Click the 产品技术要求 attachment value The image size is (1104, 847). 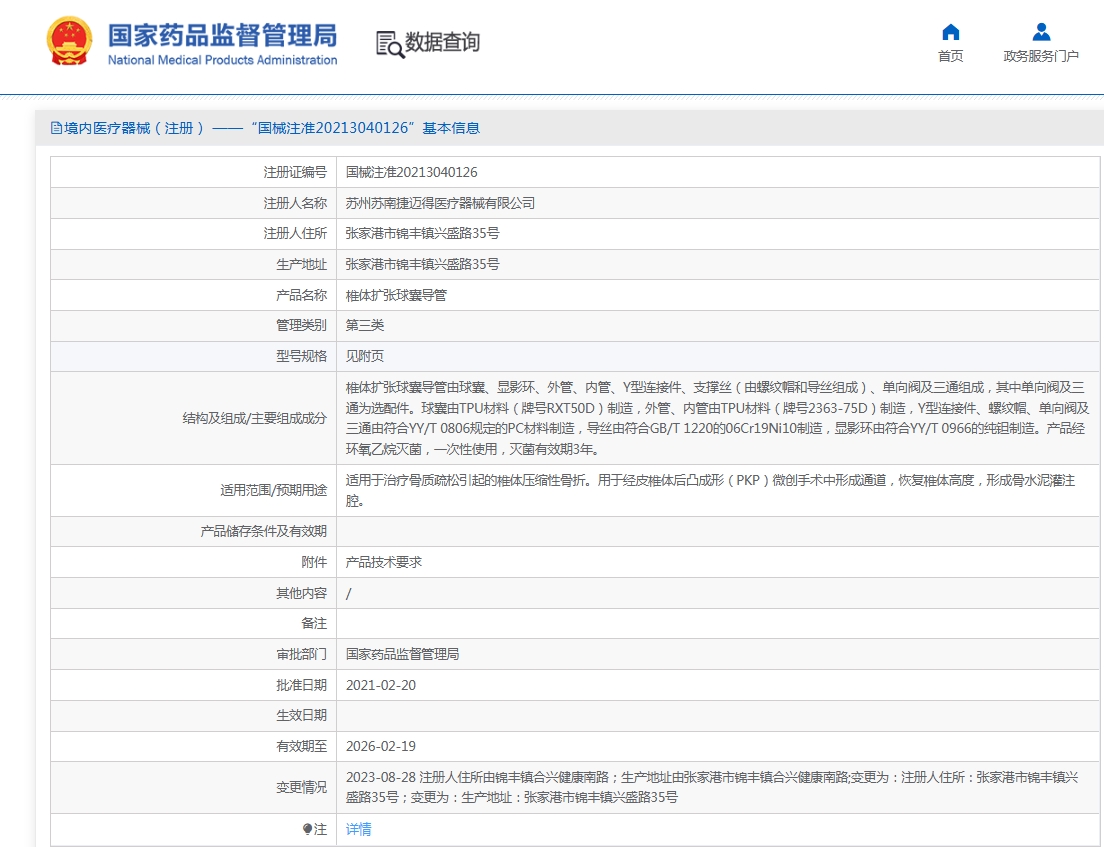pos(384,563)
